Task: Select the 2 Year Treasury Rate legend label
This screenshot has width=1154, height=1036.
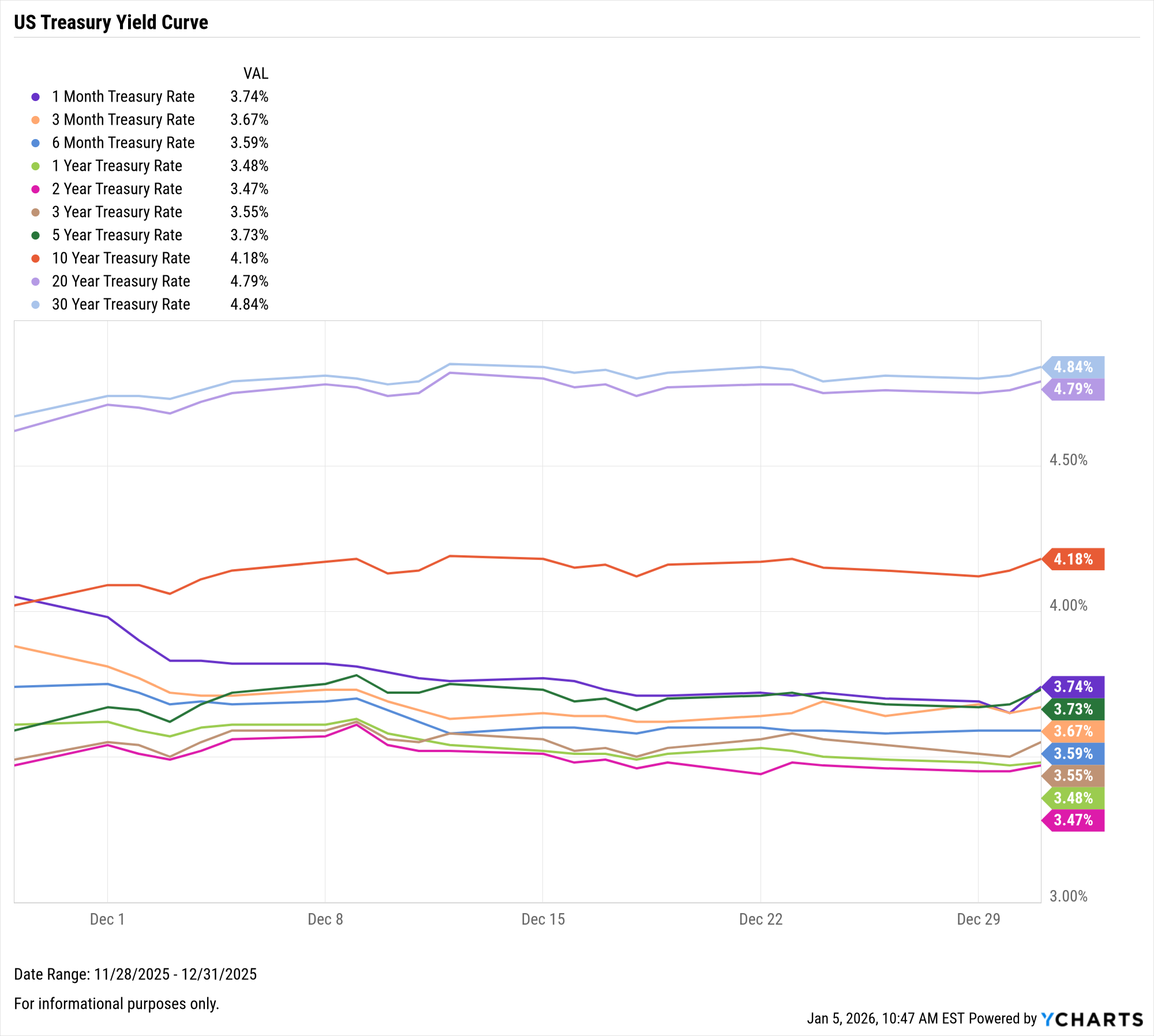Action: tap(117, 189)
